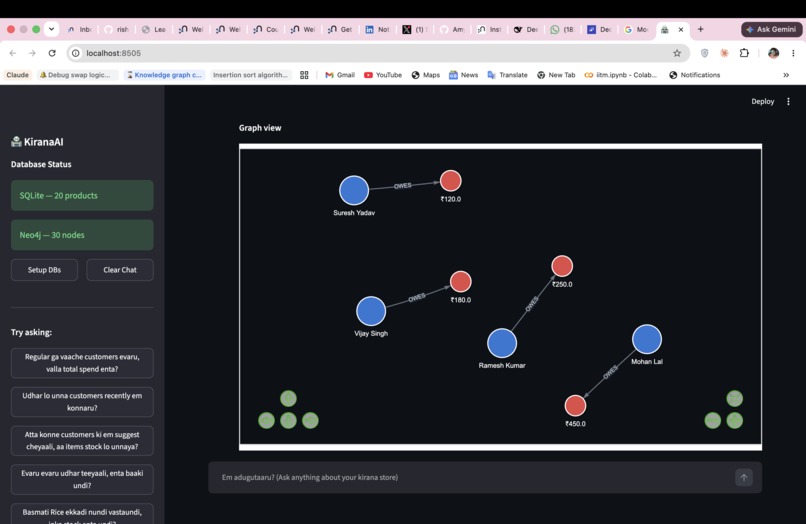The height and width of the screenshot is (524, 806).
Task: Switch to the Google 'Mo' tab
Action: click(636, 30)
